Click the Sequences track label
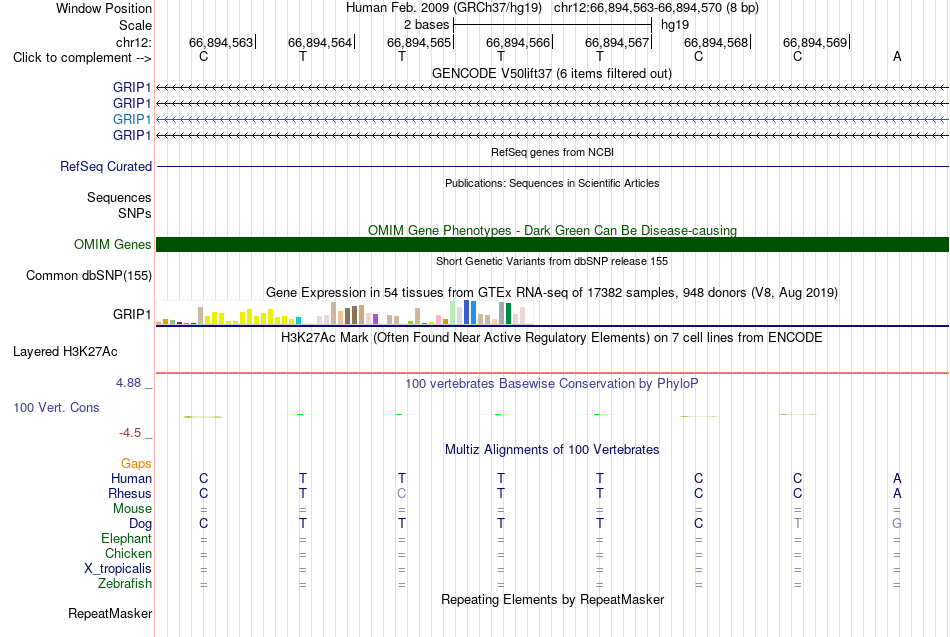 [x=119, y=198]
